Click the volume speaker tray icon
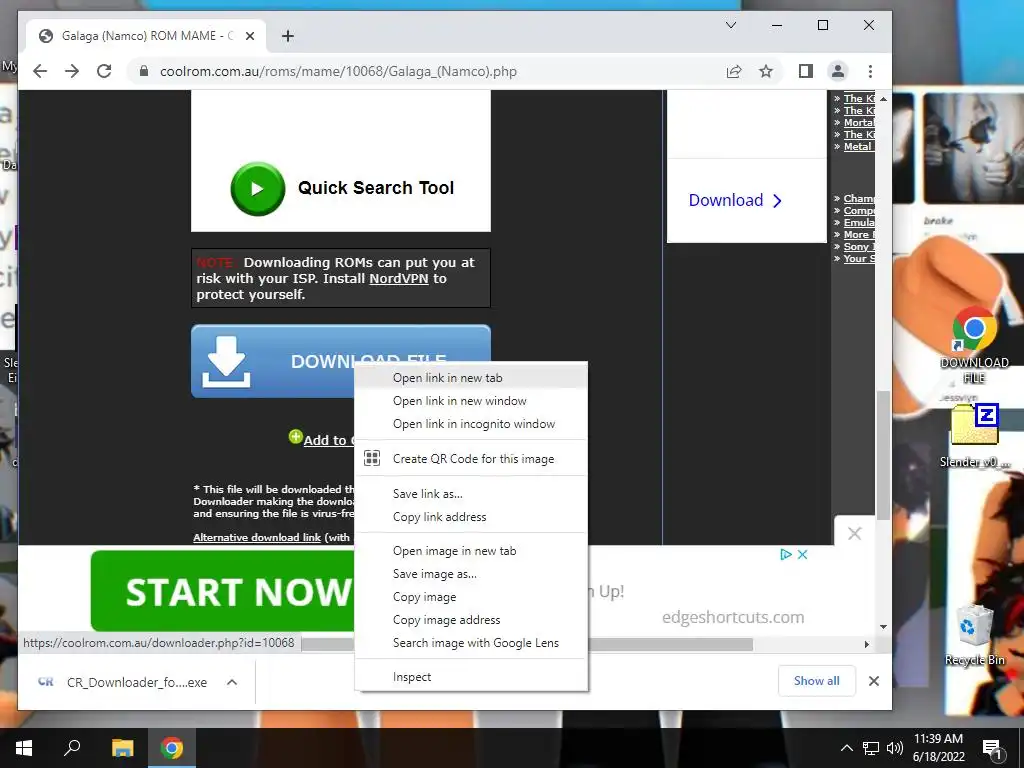This screenshot has width=1024, height=768. [x=895, y=748]
